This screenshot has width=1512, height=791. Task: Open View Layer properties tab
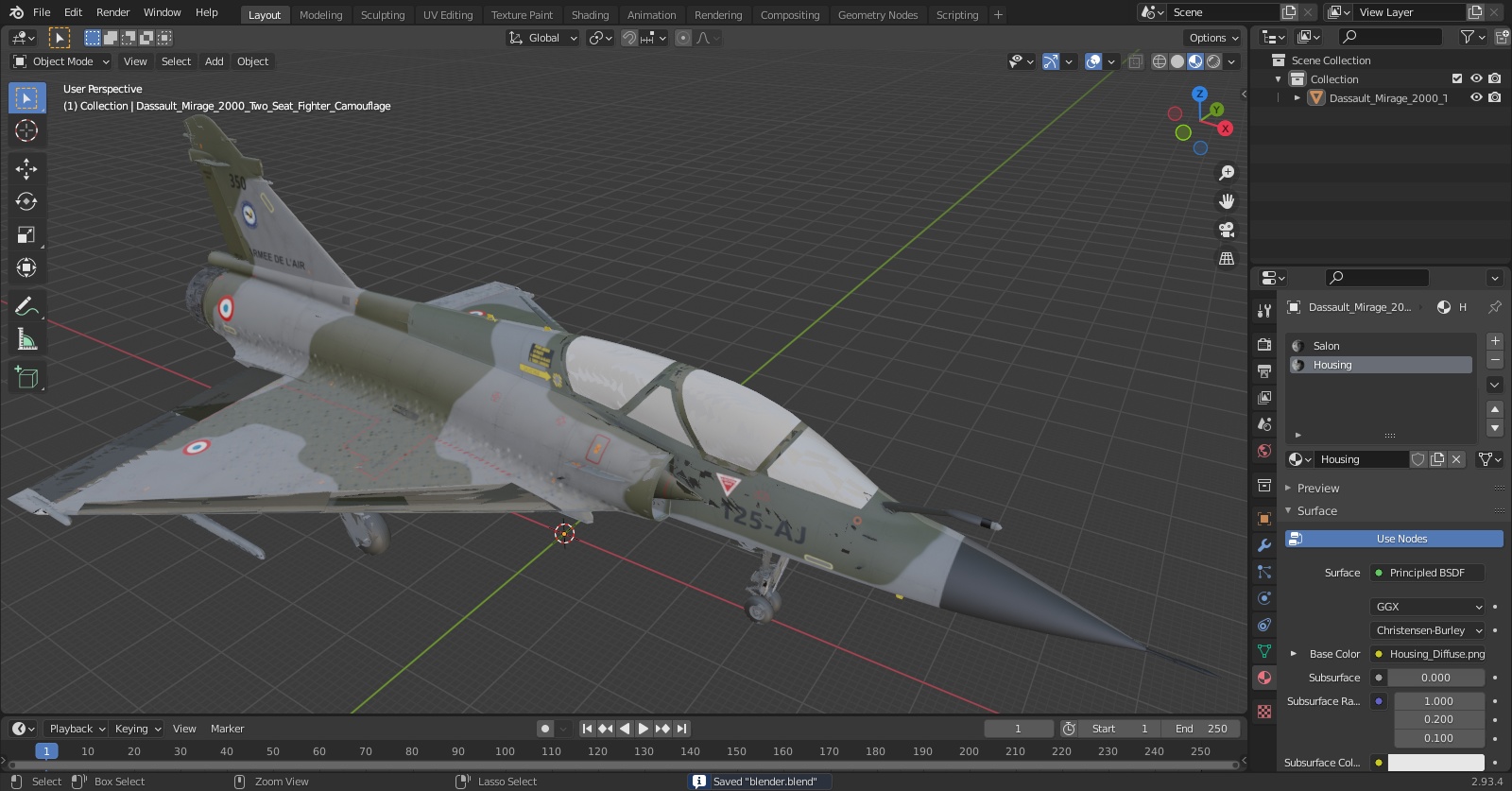pyautogui.click(x=1264, y=397)
